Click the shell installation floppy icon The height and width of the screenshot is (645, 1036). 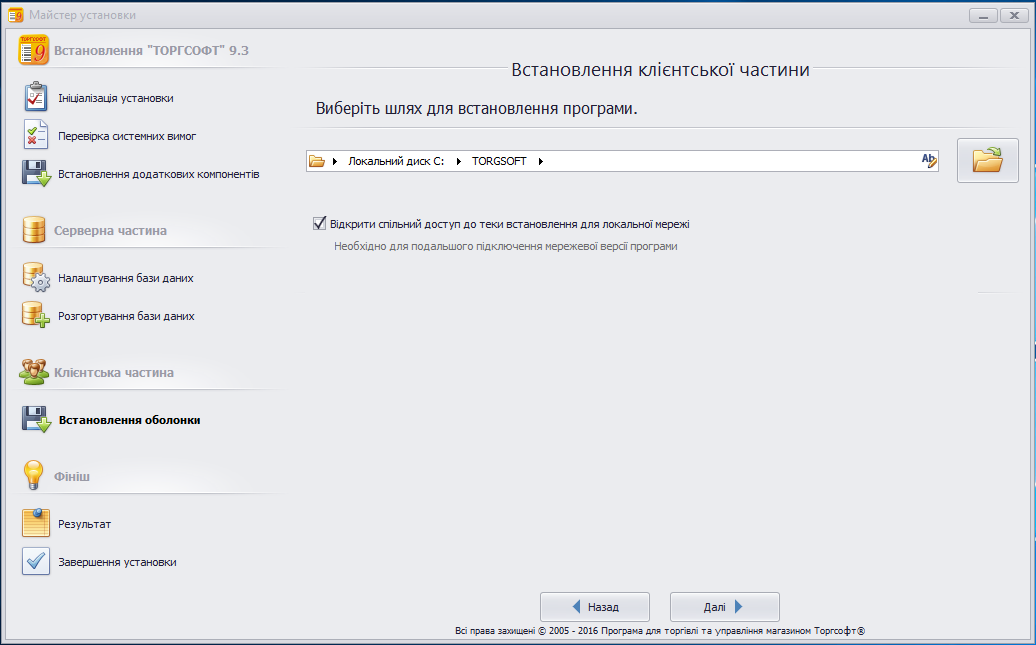pos(36,420)
